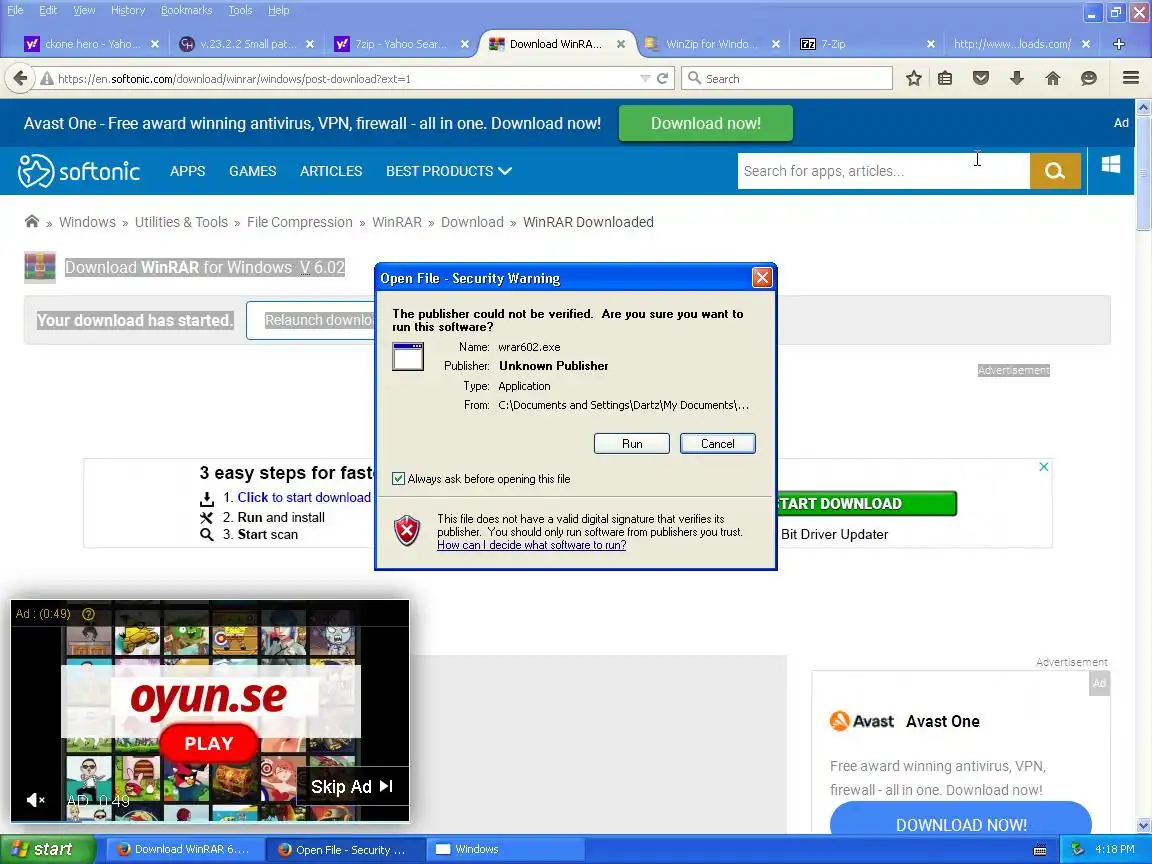Click Cancel in the Security Warning dialog

[x=717, y=444]
